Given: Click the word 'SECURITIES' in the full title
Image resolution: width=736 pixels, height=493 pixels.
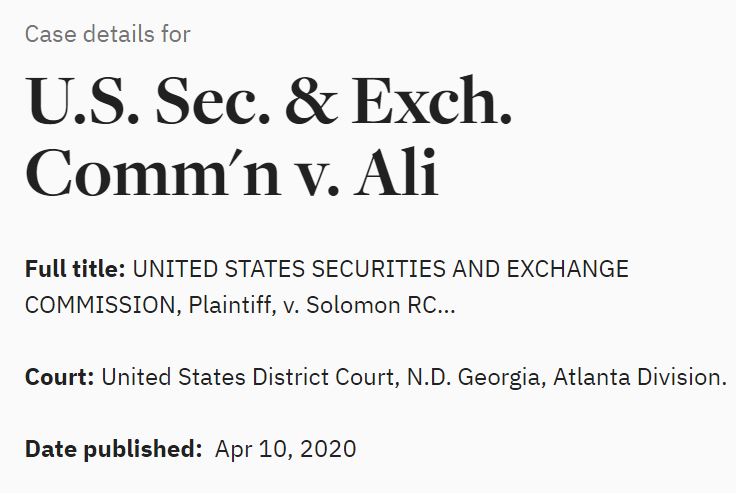Looking at the screenshot, I should (378, 269).
